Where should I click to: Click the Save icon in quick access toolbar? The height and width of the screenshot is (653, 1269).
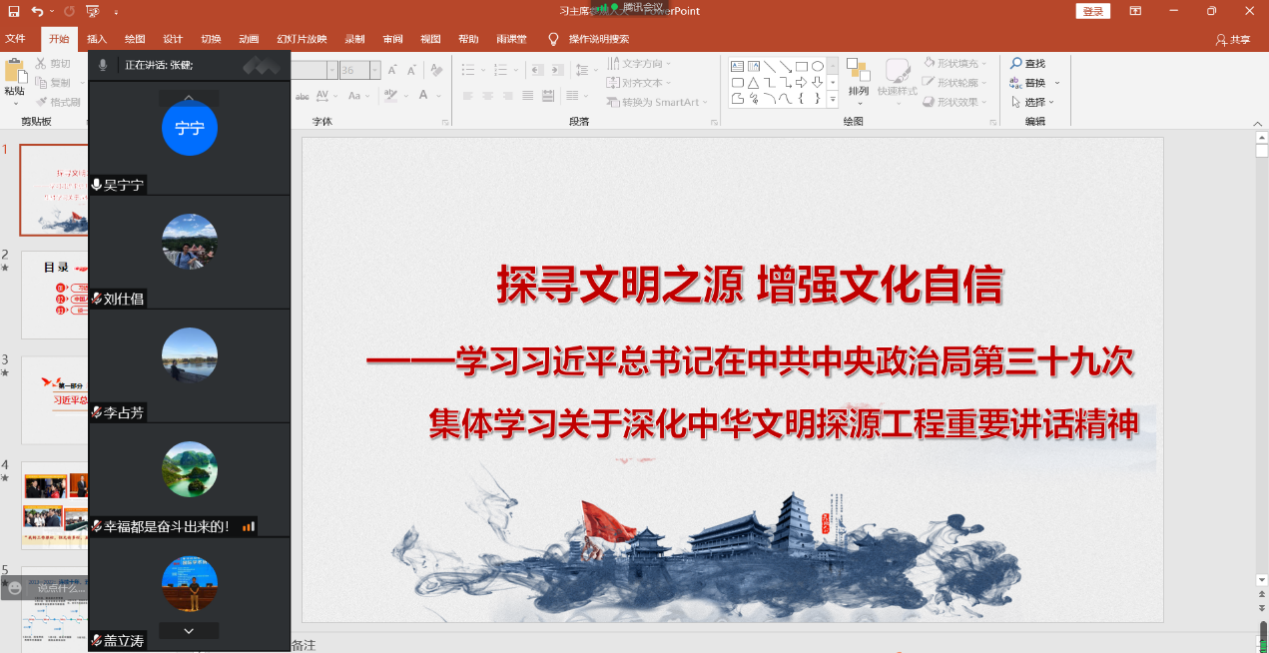coord(13,11)
